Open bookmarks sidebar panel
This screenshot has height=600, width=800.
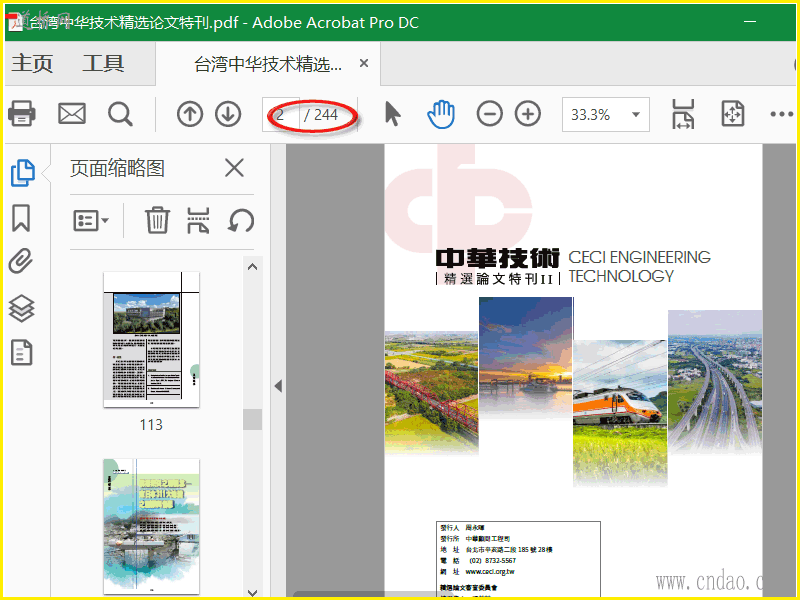point(21,218)
